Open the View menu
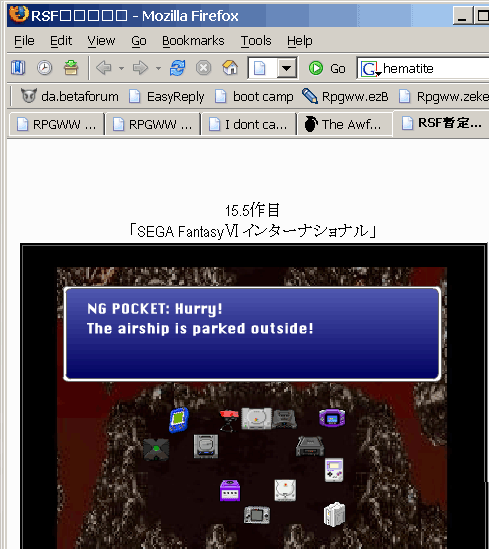The width and height of the screenshot is (489, 549). 101,41
